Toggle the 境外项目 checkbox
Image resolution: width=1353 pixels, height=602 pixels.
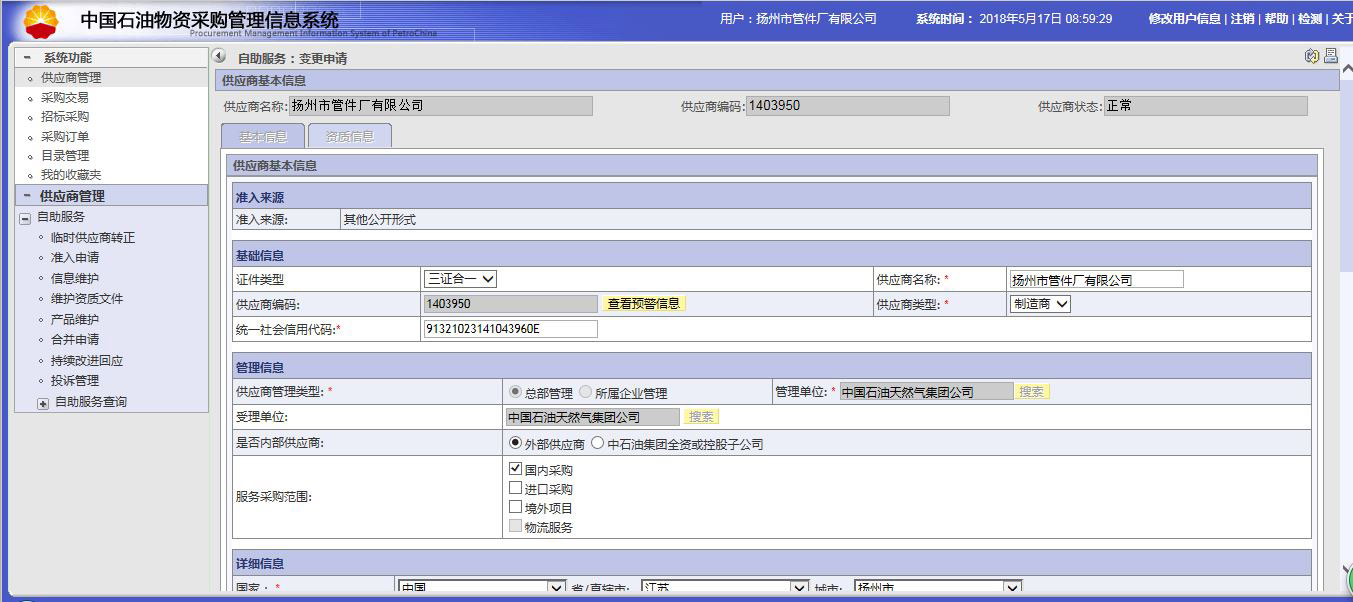(x=516, y=507)
